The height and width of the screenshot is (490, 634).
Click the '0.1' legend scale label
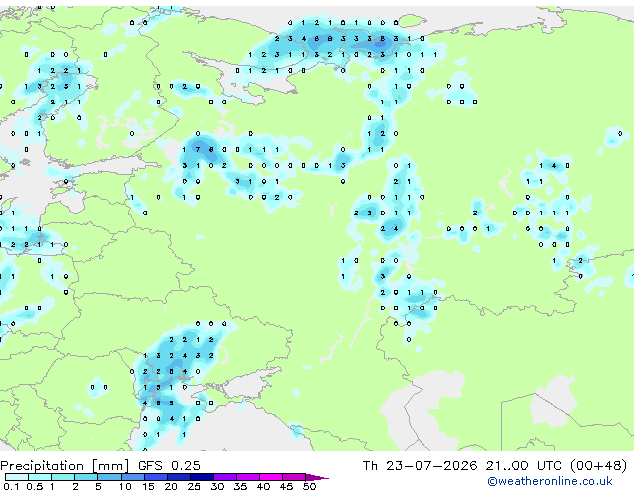[11, 486]
